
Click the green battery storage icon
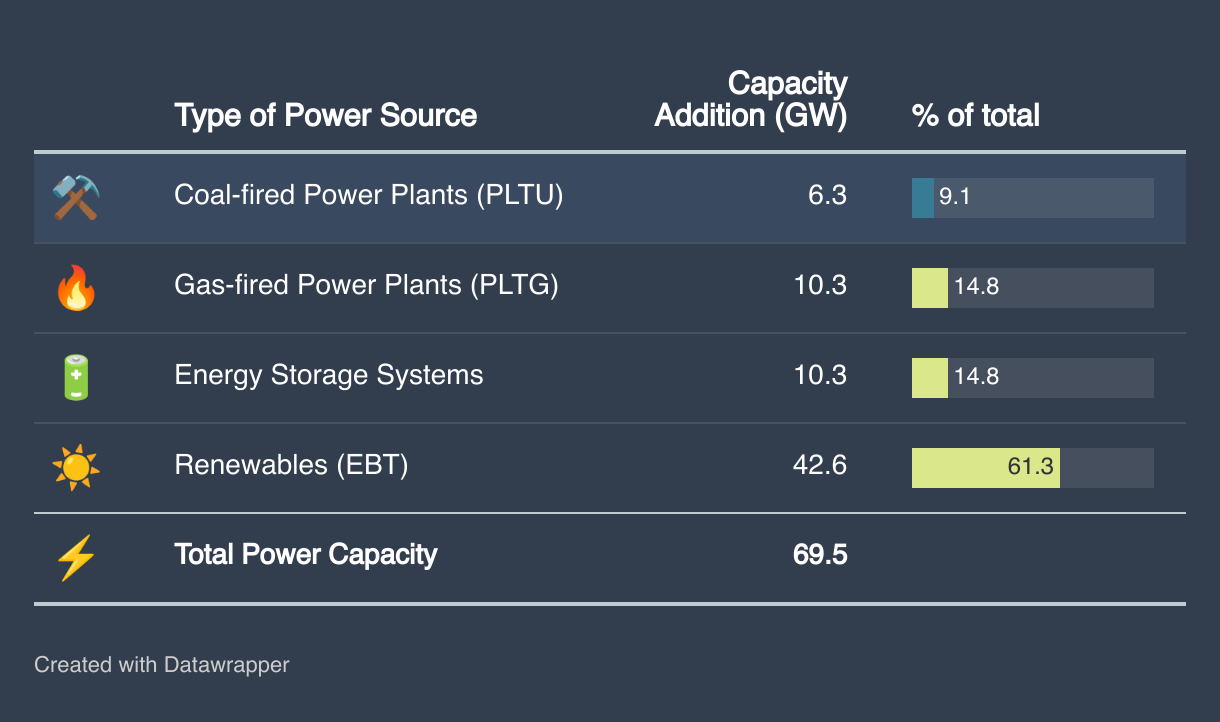76,378
